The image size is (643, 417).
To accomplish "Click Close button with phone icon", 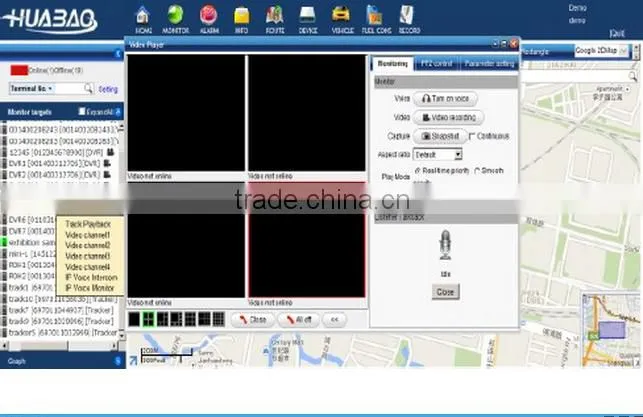I will coord(253,319).
